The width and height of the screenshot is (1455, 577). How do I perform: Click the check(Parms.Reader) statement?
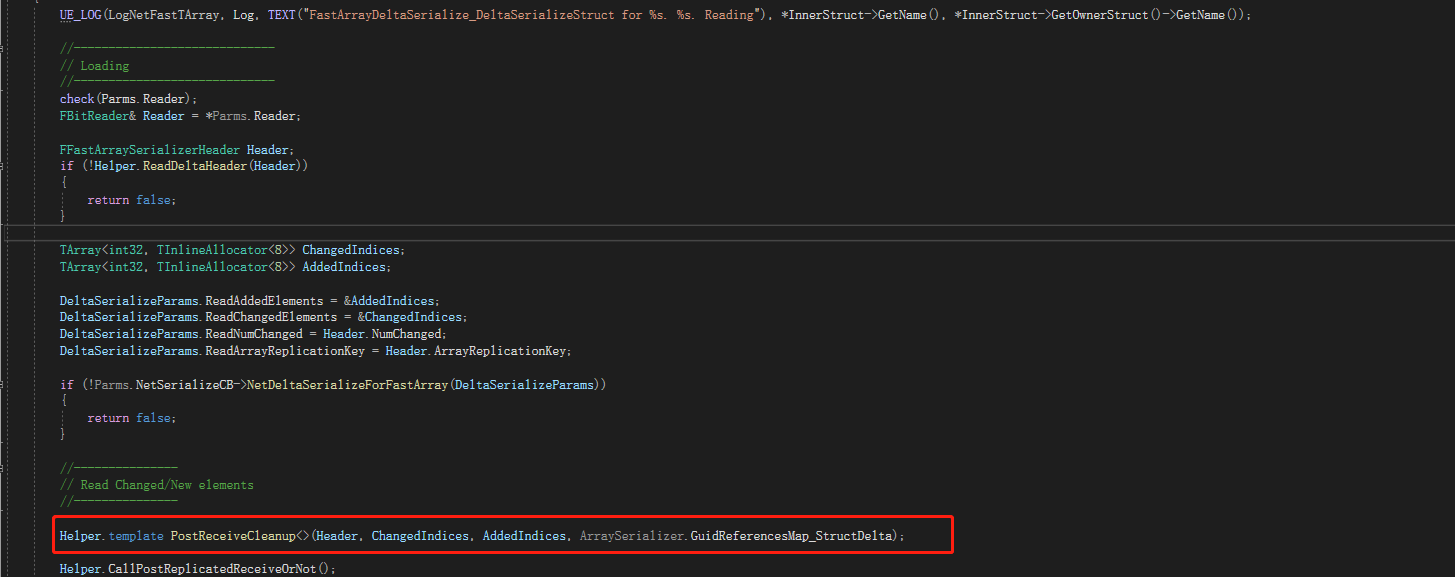[128, 99]
